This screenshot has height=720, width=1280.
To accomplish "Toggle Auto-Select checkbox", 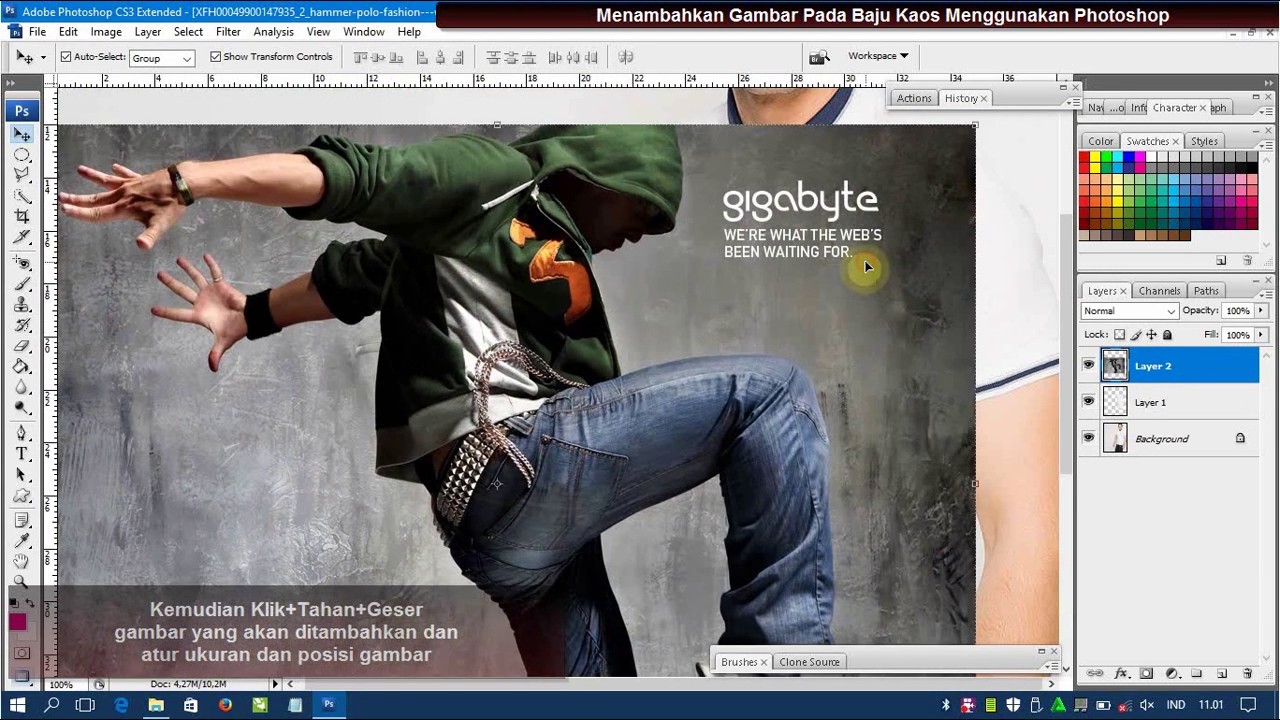I will [x=66, y=57].
